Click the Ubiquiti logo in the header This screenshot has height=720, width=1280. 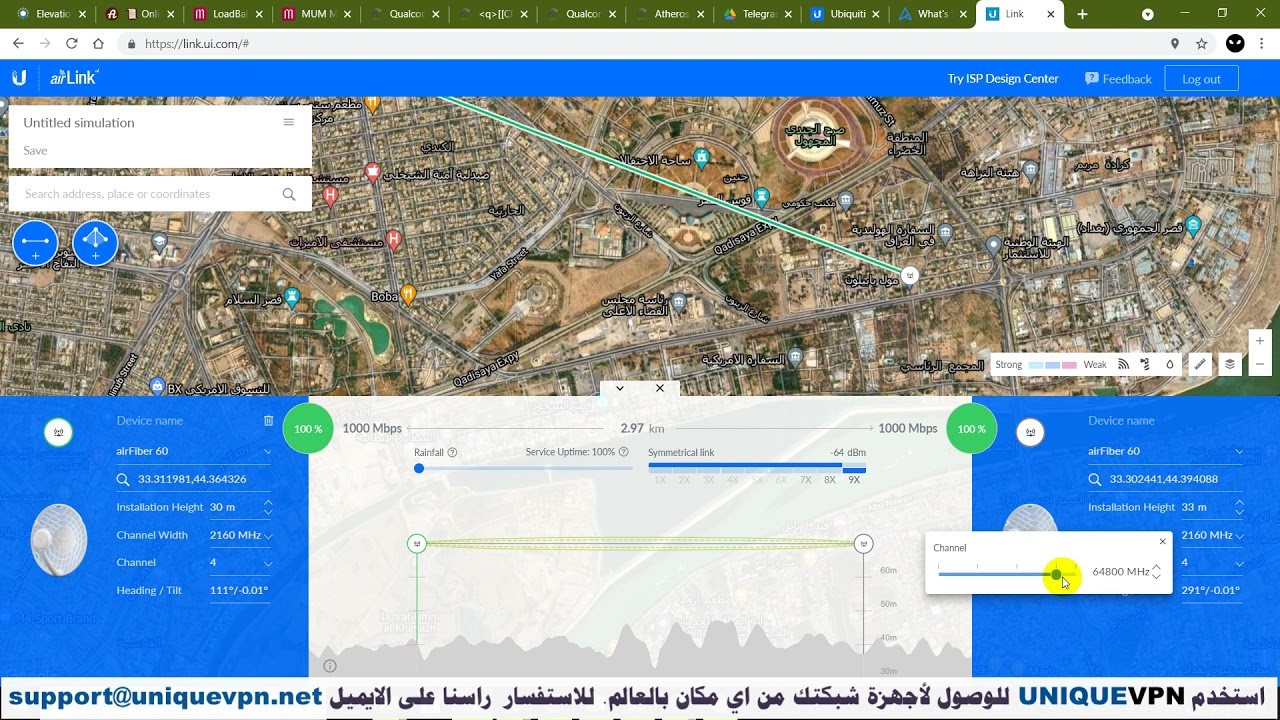tap(19, 78)
